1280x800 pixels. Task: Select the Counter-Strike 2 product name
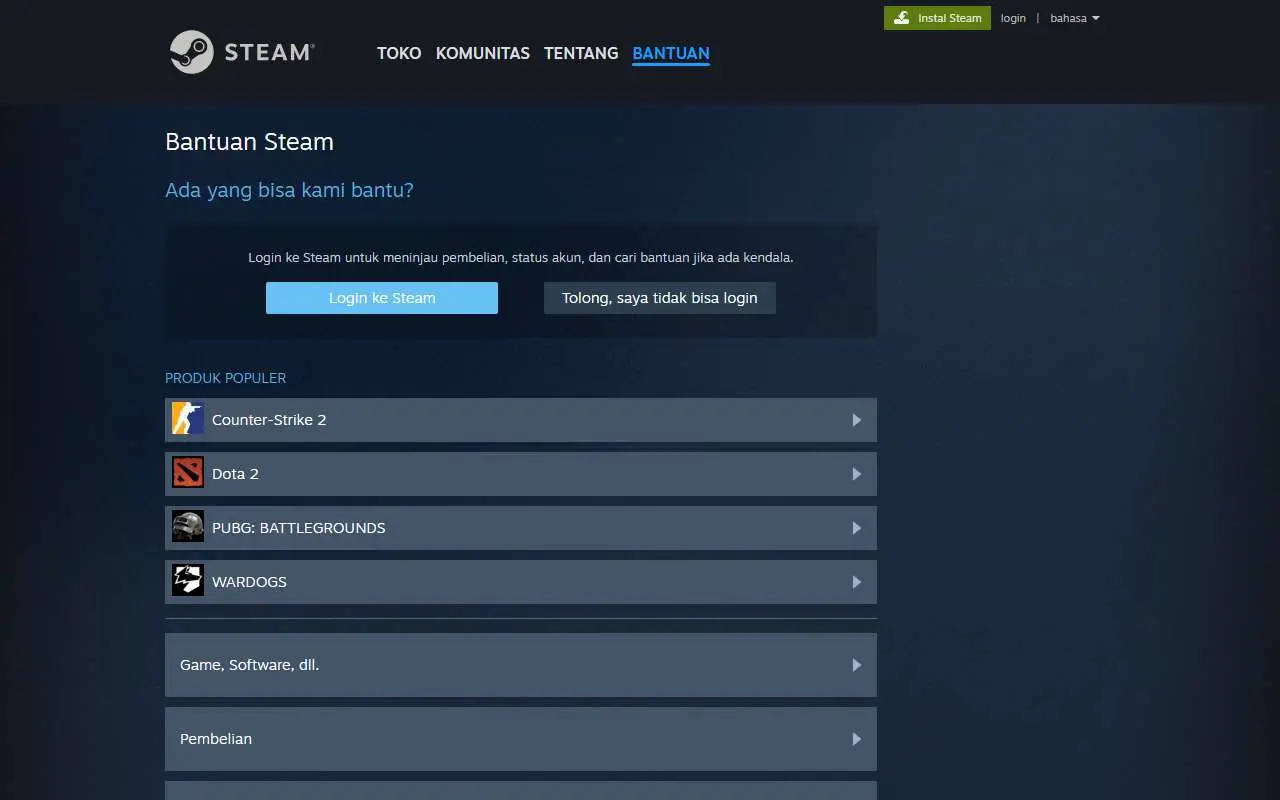point(269,420)
